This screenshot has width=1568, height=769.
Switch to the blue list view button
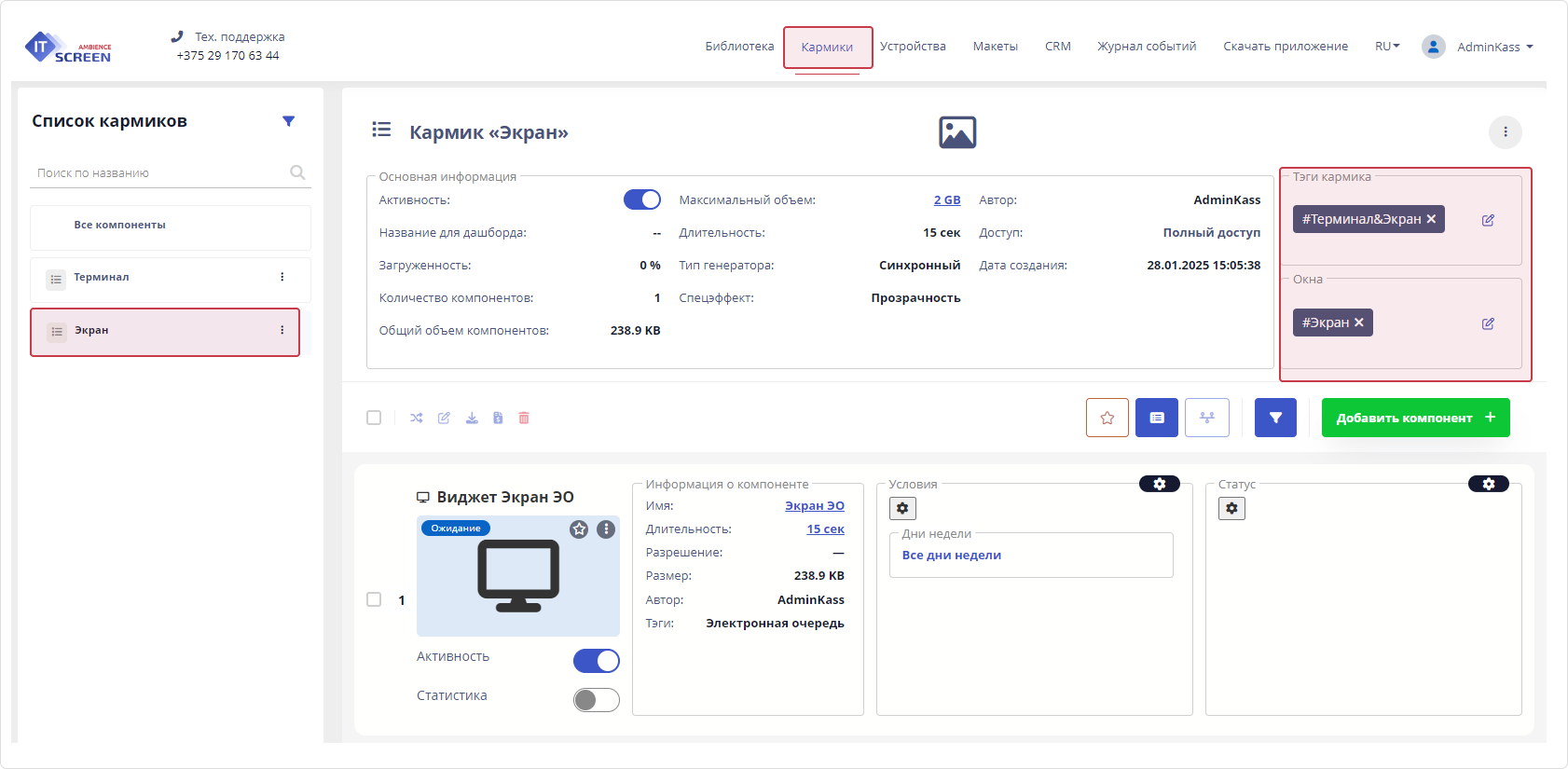(1157, 418)
